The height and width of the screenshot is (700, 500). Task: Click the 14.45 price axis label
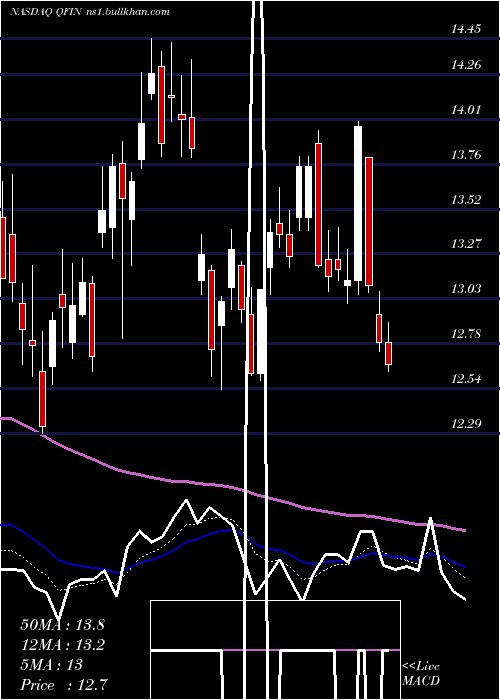pyautogui.click(x=466, y=29)
